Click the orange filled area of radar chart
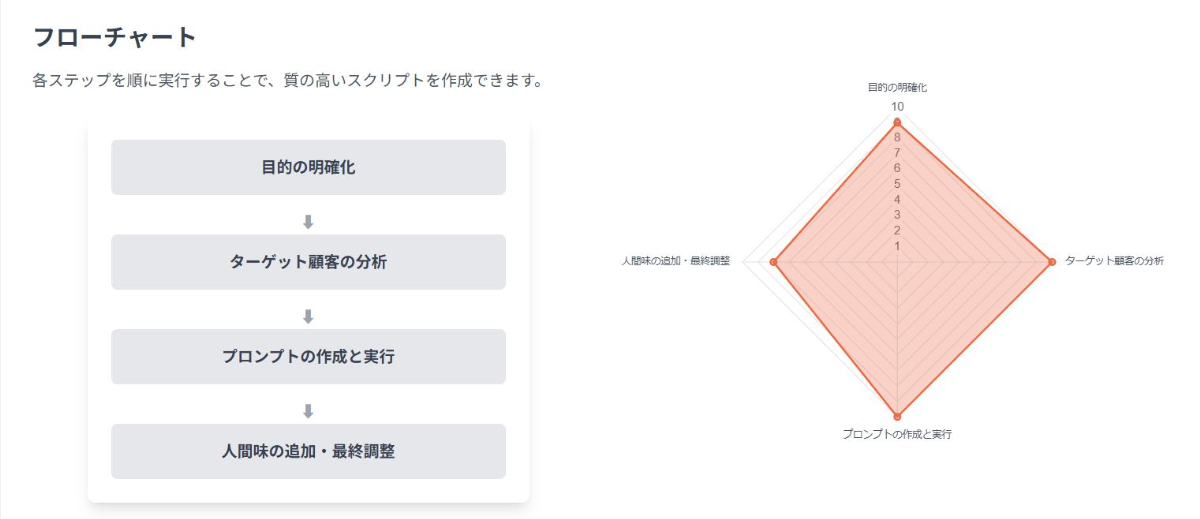Screen dimensions: 1200x519 pyautogui.click(x=940, y=300)
